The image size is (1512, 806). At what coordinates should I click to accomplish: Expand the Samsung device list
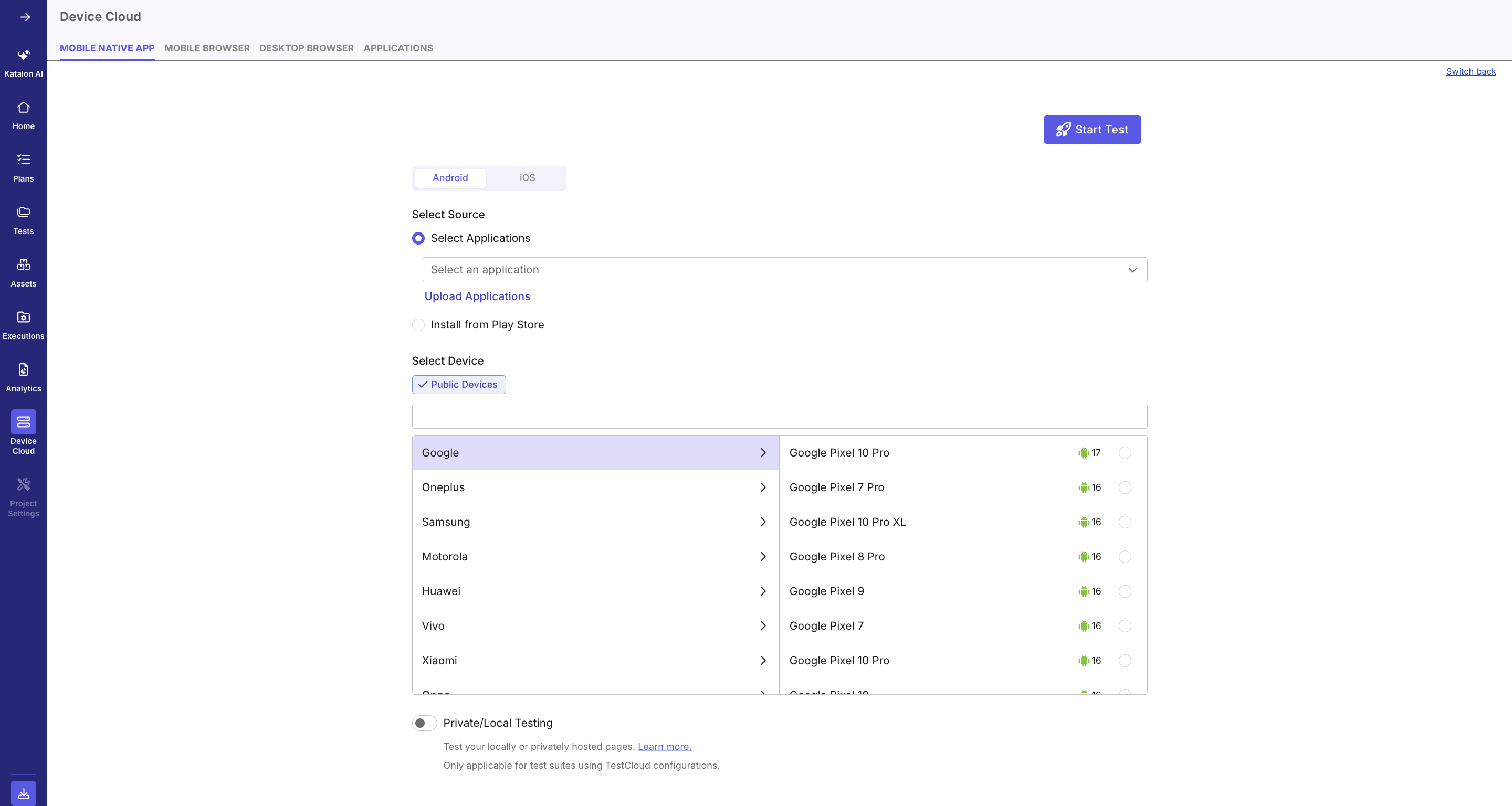coord(595,522)
